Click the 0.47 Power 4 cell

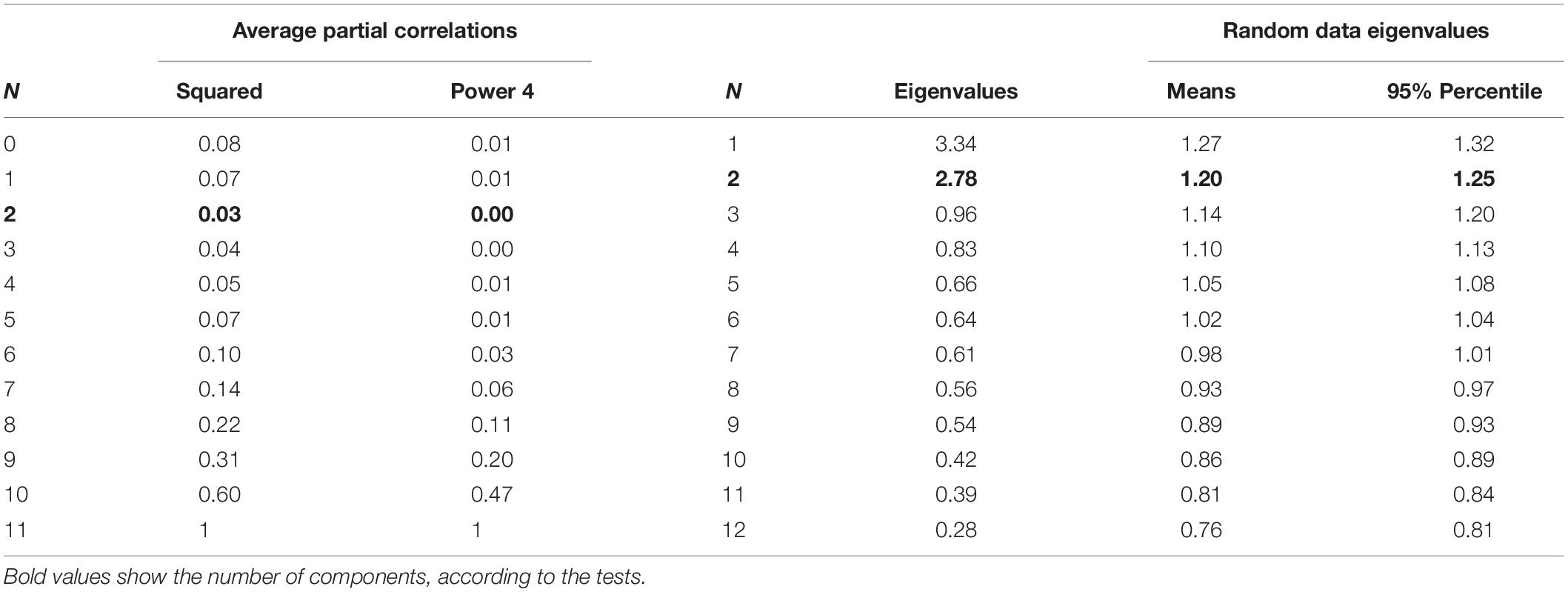492,494
